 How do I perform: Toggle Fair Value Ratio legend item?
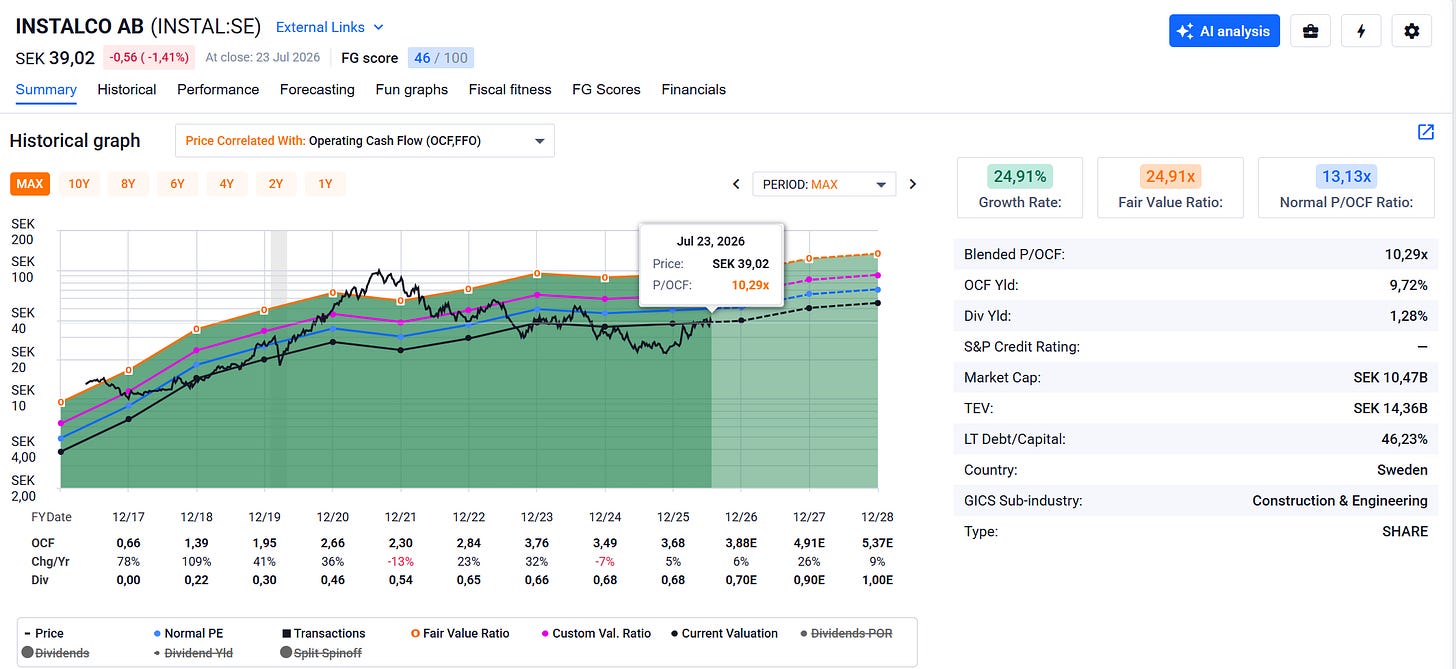point(460,633)
